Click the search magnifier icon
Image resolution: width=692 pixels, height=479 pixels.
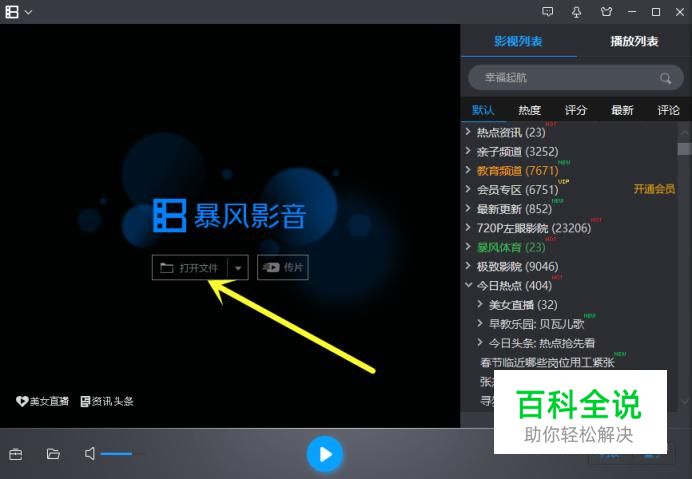665,79
